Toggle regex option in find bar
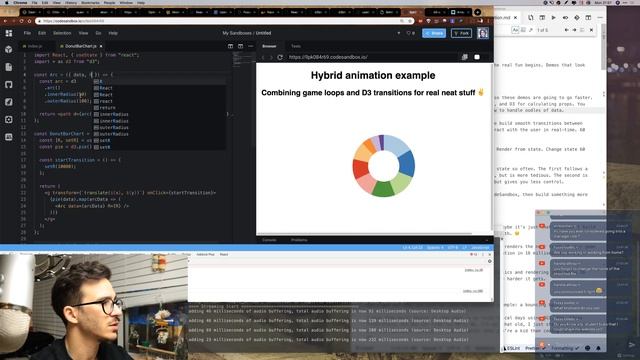This screenshot has width=640, height=360. (x=531, y=30)
